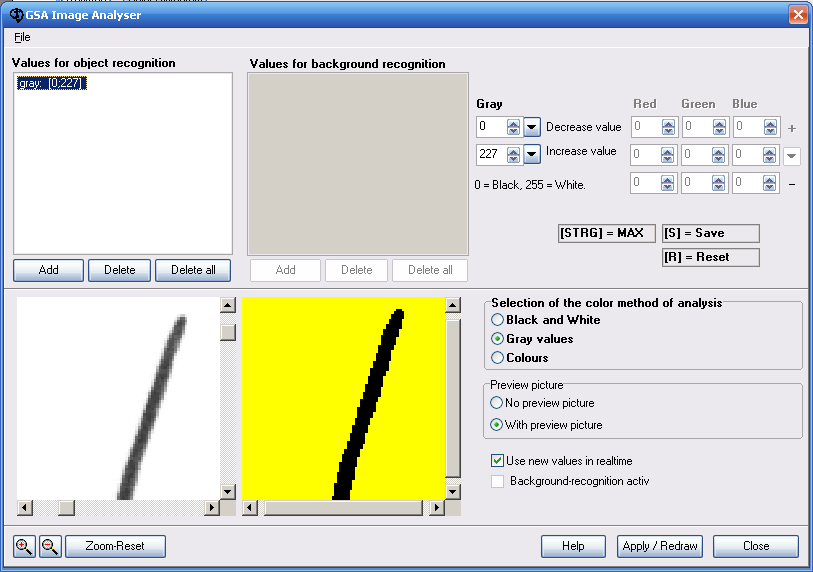Click the original image left scroll arrow
The image size is (813, 572).
(24, 508)
